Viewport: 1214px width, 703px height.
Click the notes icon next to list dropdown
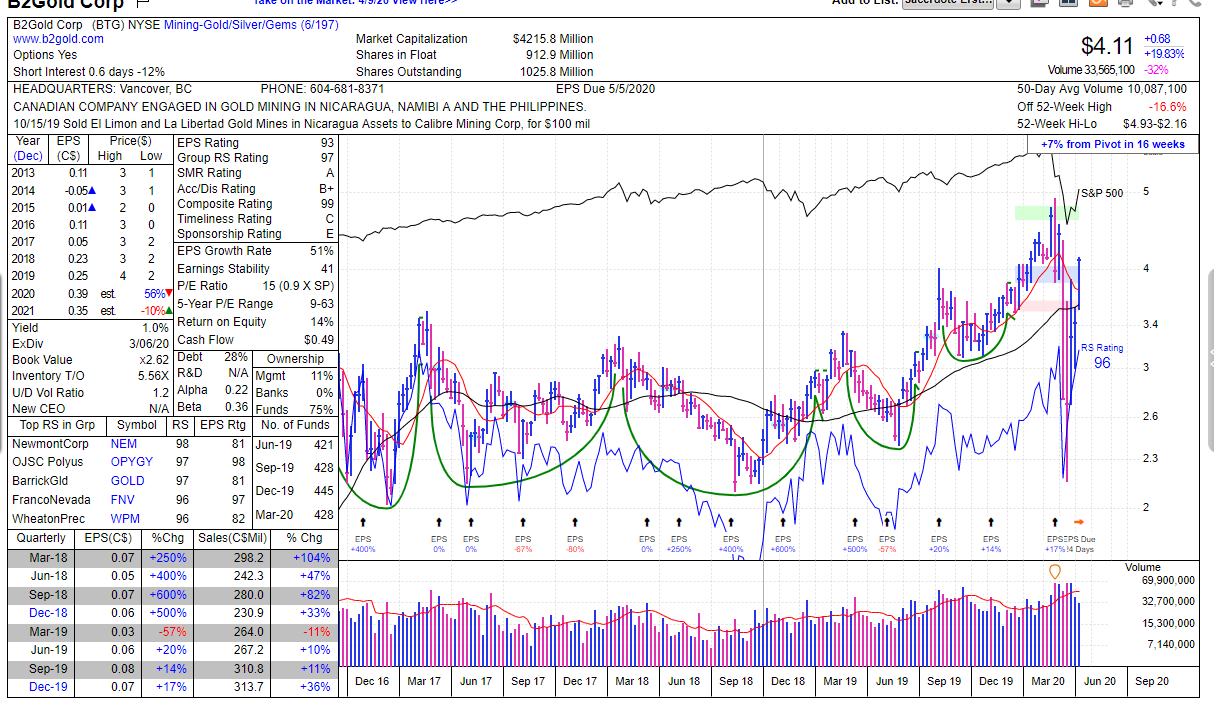point(1039,3)
